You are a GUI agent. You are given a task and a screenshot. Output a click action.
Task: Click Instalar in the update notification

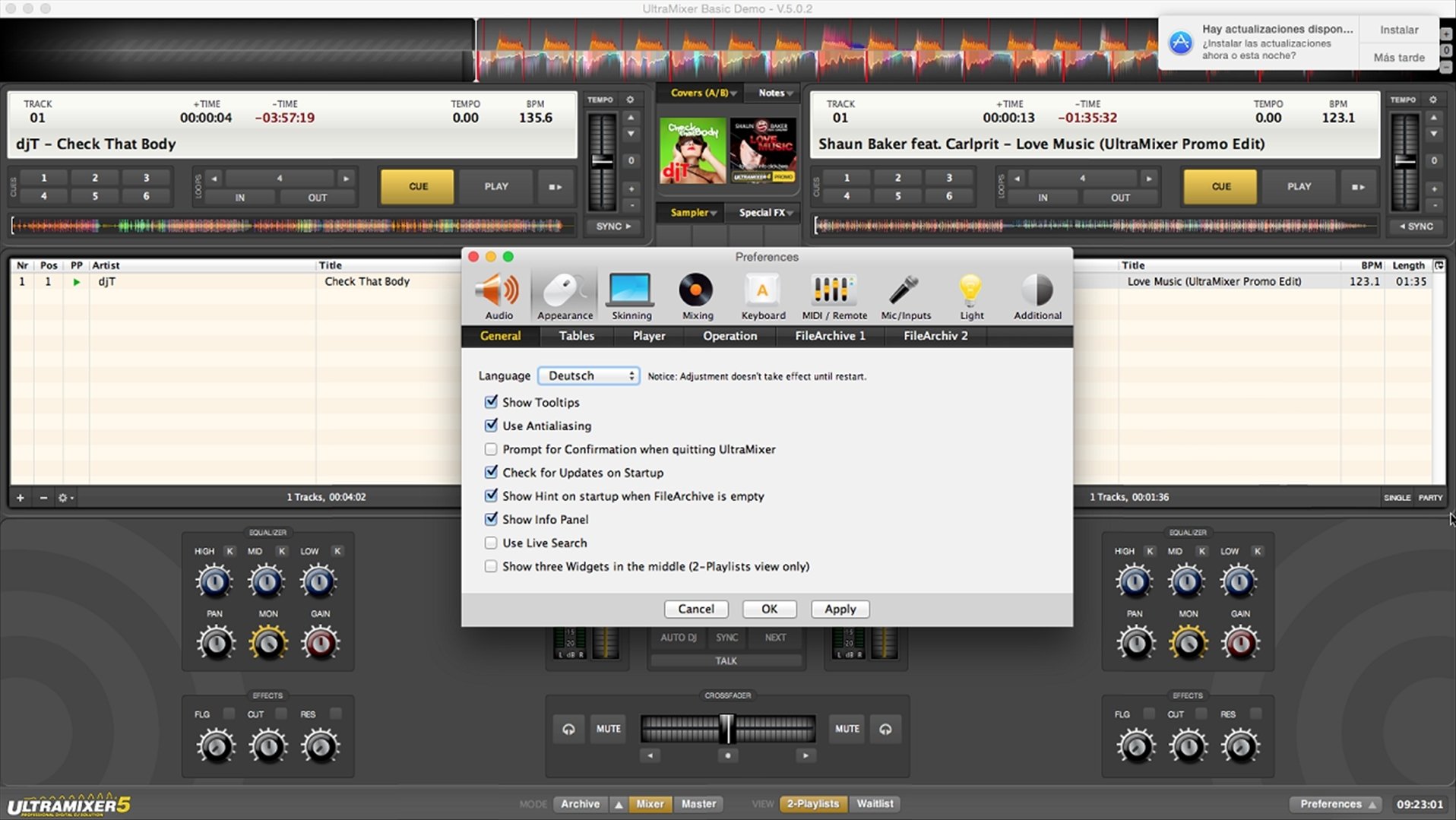(1399, 30)
